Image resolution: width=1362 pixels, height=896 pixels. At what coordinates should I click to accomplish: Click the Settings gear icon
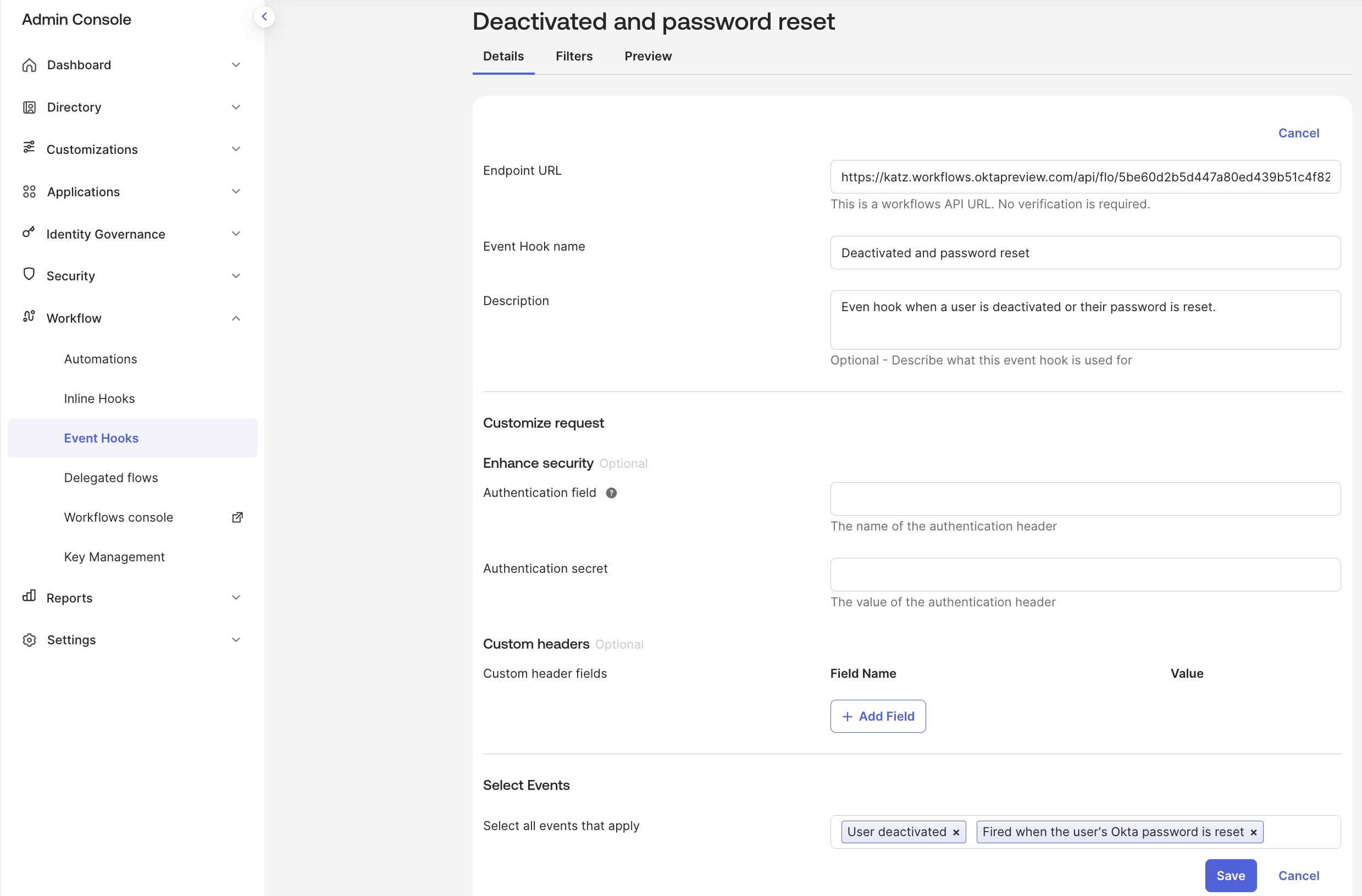pos(29,640)
